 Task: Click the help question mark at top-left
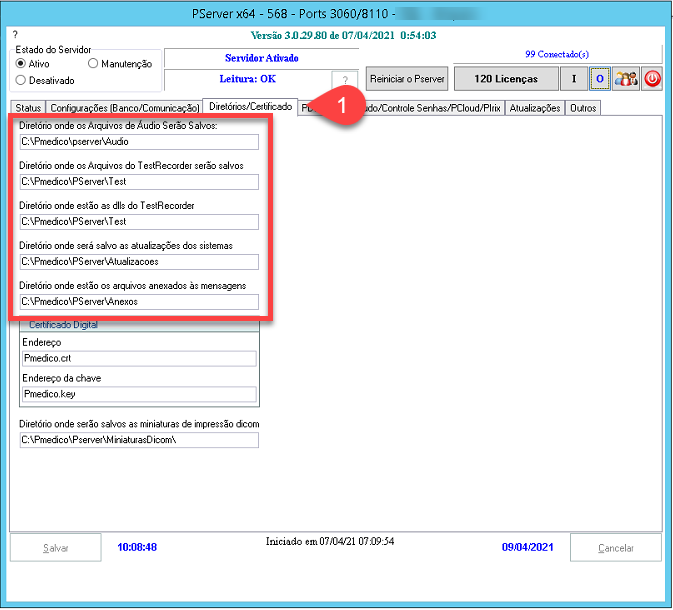click(x=15, y=35)
